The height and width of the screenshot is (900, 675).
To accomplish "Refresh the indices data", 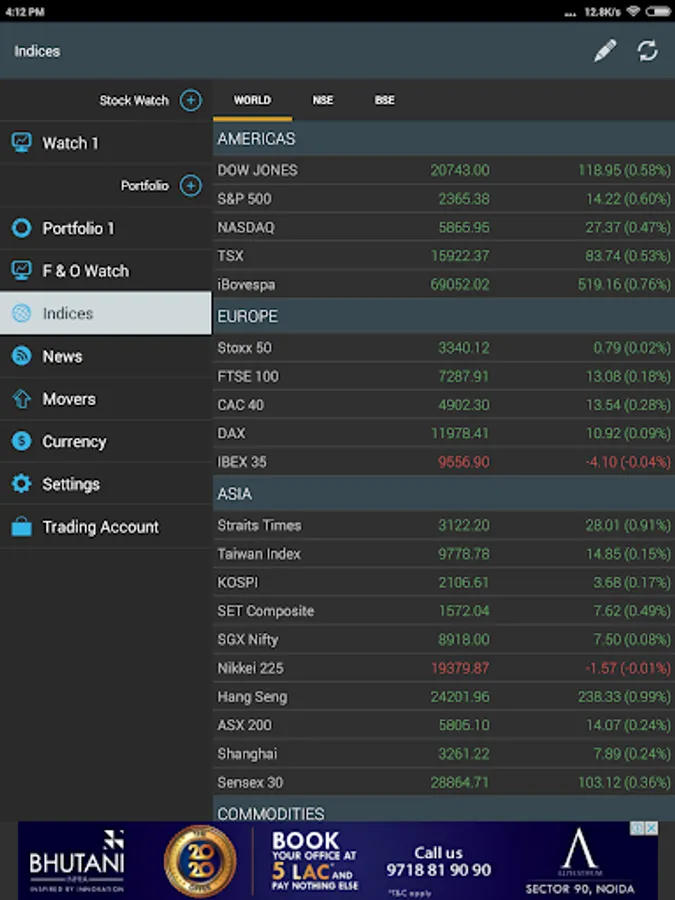I will (x=648, y=51).
